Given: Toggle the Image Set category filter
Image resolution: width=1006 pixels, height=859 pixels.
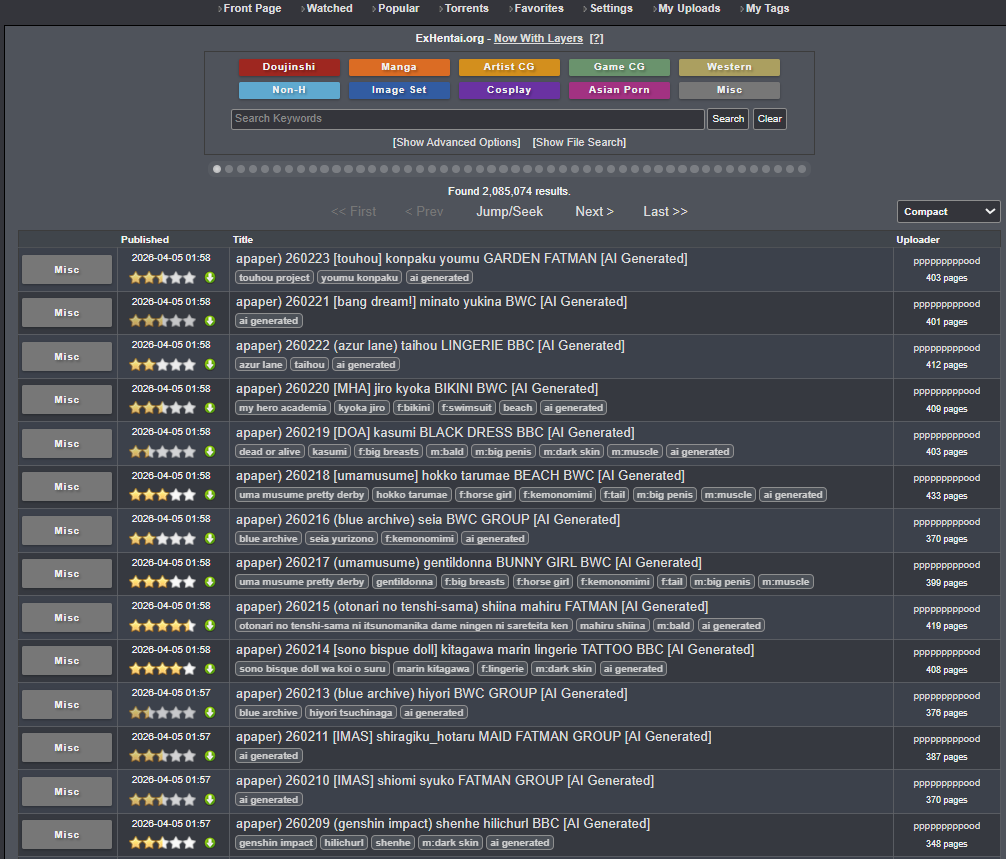Looking at the screenshot, I should click(399, 90).
